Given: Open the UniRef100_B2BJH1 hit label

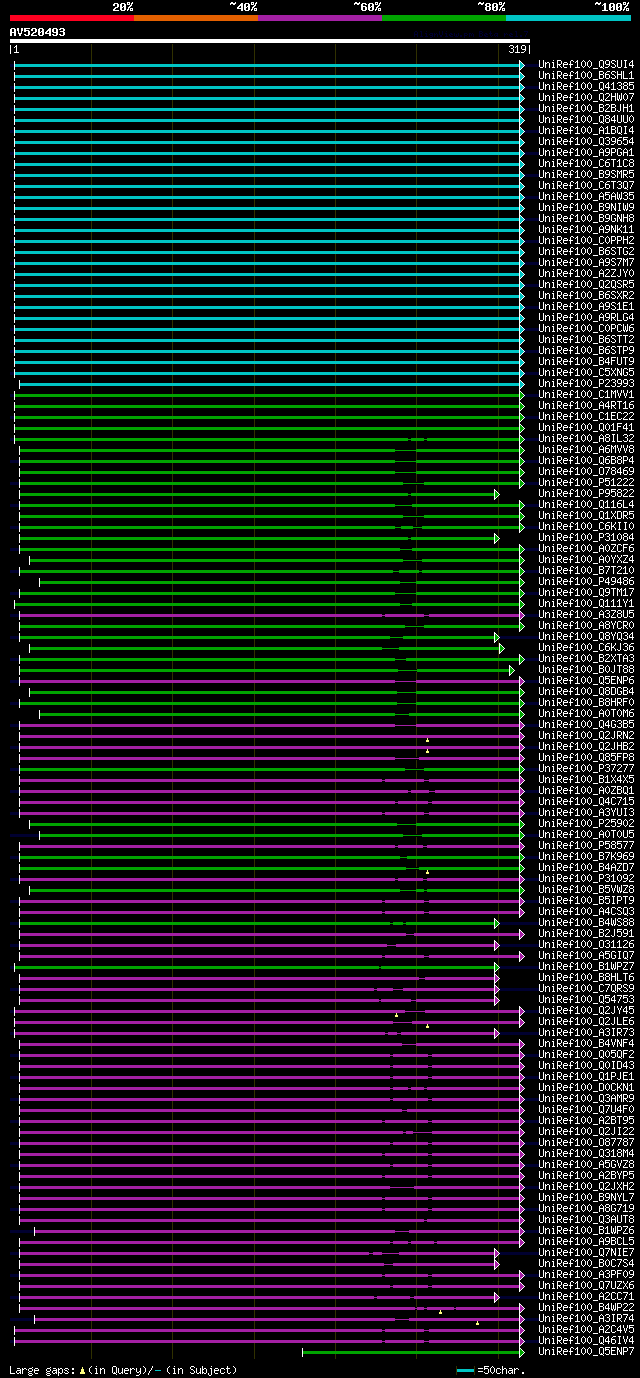Looking at the screenshot, I should [x=586, y=109].
